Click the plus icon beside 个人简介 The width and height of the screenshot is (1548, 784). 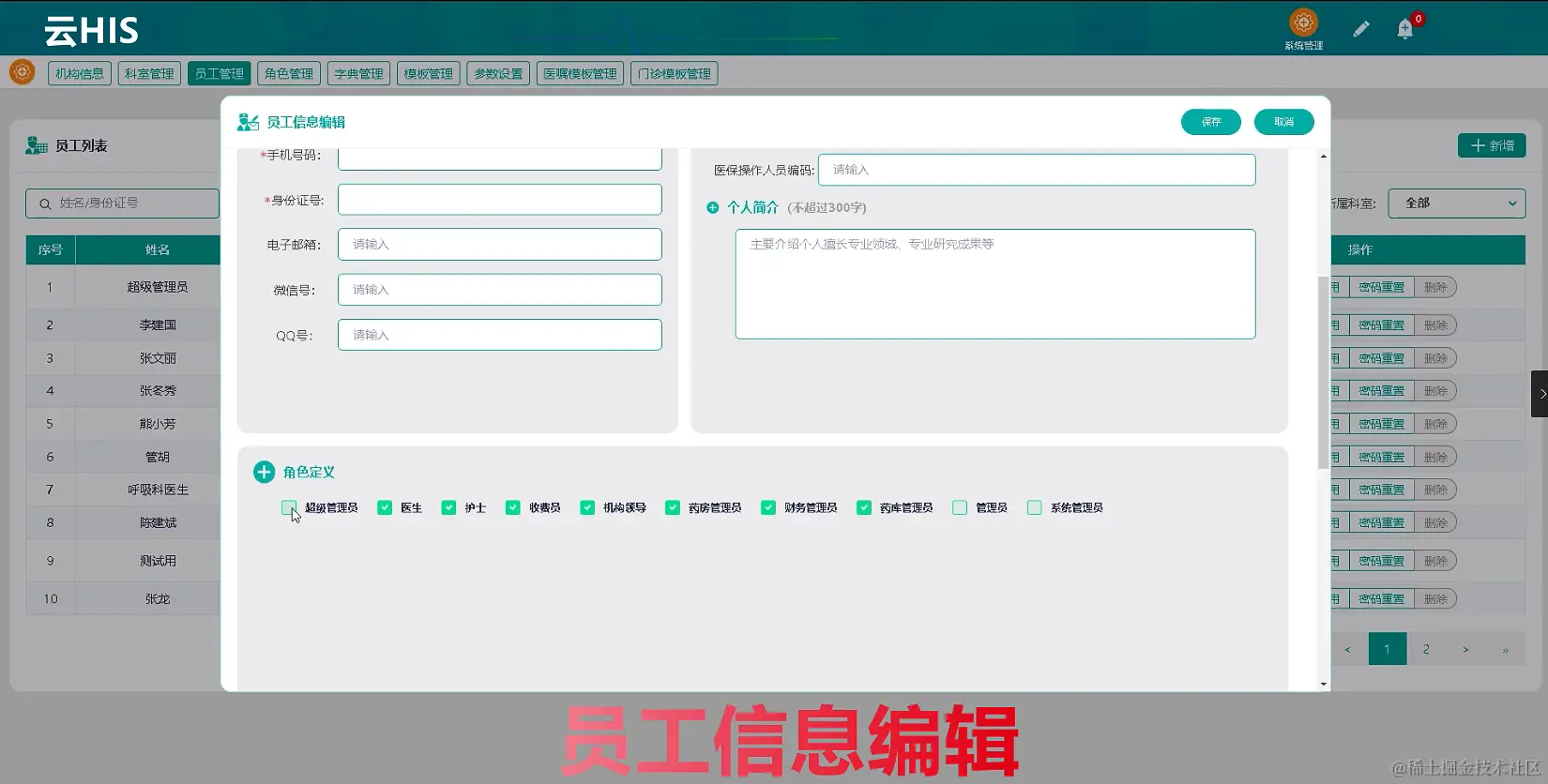[x=713, y=207]
